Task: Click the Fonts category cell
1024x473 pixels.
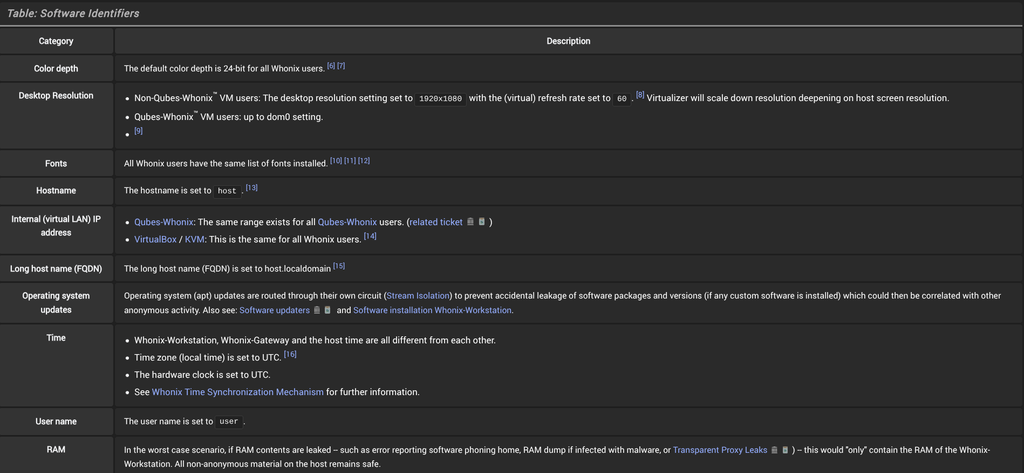Action: 56,163
